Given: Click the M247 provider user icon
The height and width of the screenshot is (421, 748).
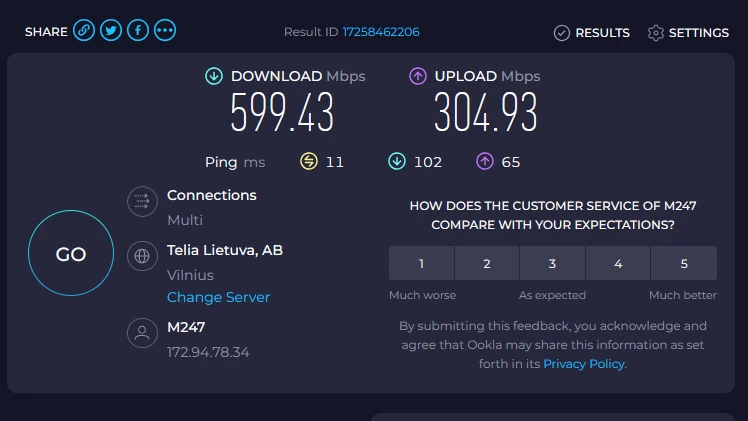Looking at the screenshot, I should 142,333.
